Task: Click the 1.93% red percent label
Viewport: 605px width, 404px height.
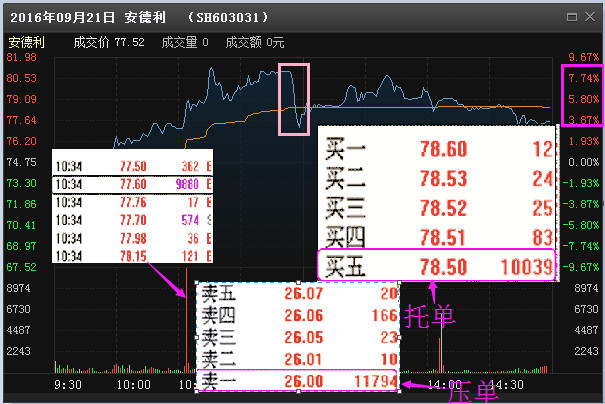Action: 583,141
